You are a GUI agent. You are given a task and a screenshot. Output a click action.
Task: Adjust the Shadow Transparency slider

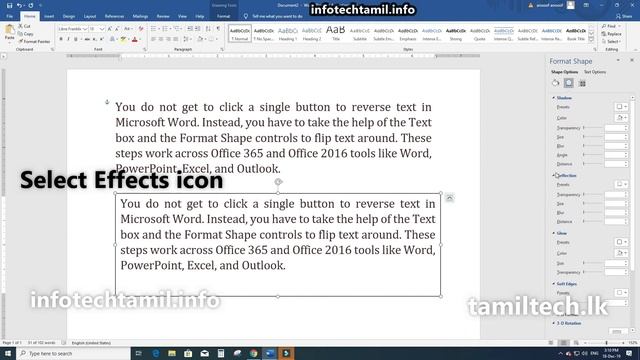(x=593, y=128)
